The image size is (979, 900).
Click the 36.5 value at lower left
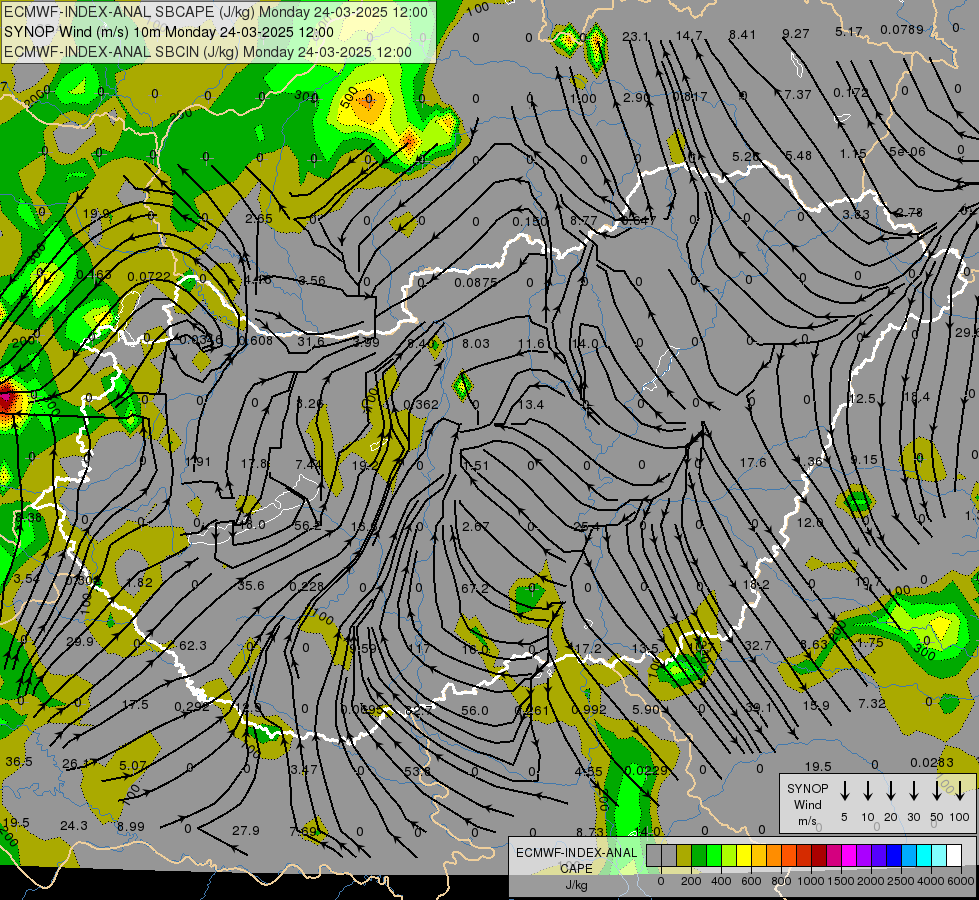pyautogui.click(x=19, y=761)
